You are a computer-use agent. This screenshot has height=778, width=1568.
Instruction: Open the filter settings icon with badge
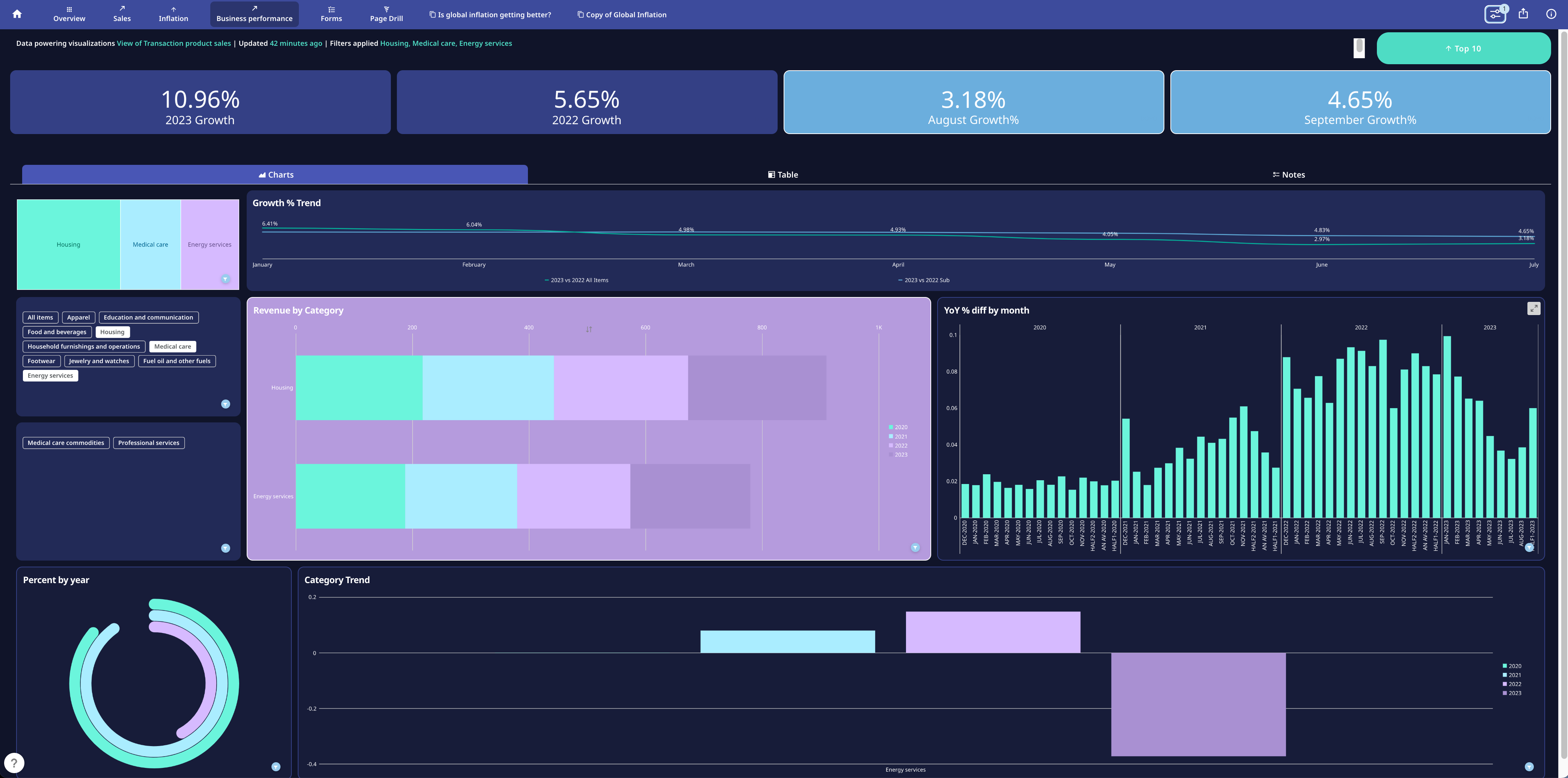[x=1495, y=14]
